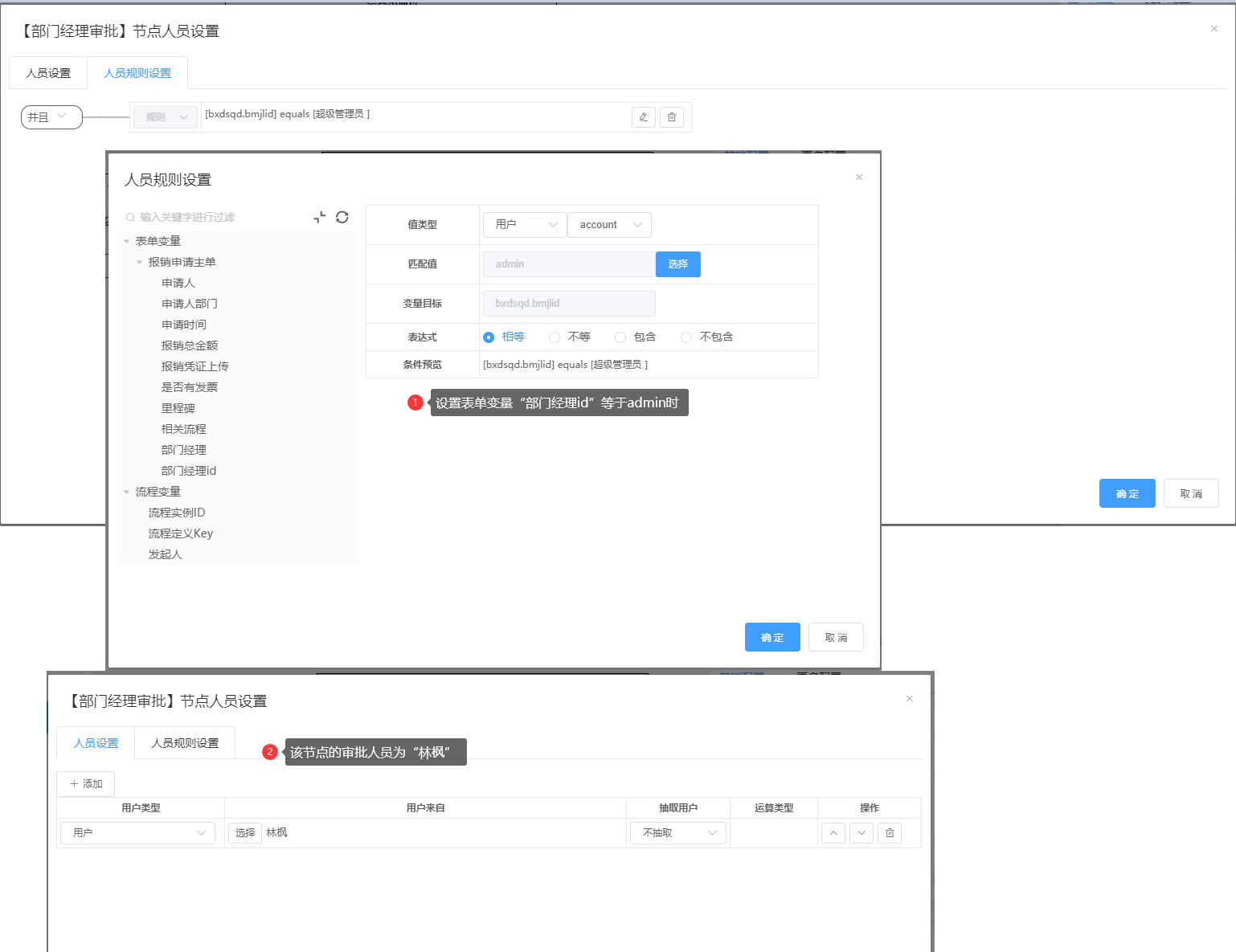Select 部门经理Id in the variable tree

pos(189,471)
